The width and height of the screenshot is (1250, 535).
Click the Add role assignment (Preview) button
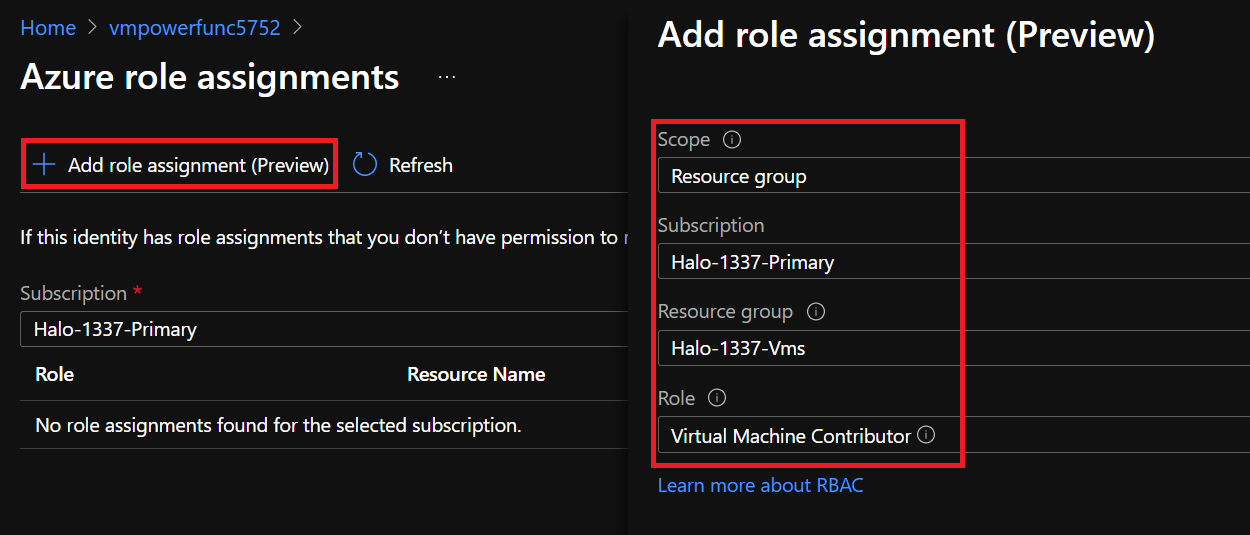click(180, 165)
